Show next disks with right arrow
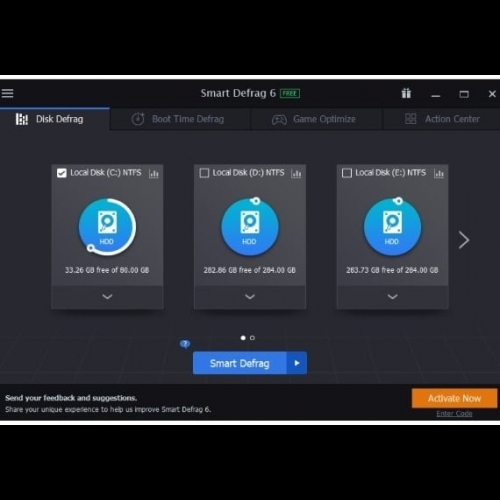The image size is (500, 500). [x=464, y=240]
